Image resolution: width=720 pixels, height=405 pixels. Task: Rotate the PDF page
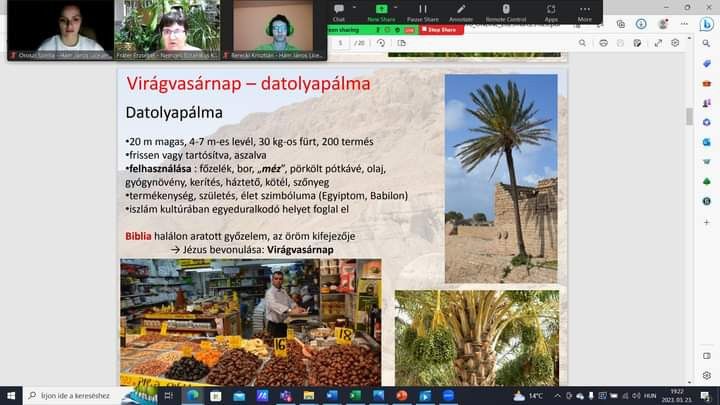click(x=383, y=43)
